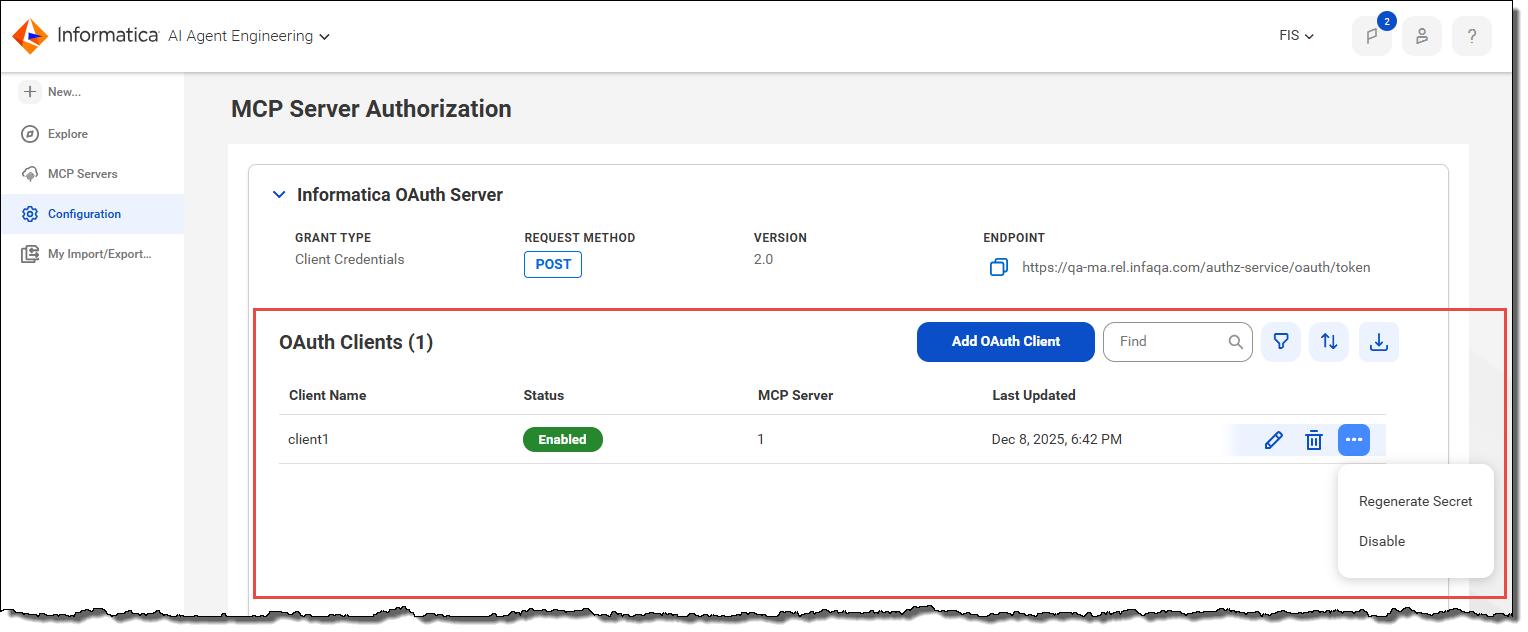Viewport: 1528px width, 632px height.
Task: Select Configuration in the sidebar
Action: pyautogui.click(x=85, y=214)
